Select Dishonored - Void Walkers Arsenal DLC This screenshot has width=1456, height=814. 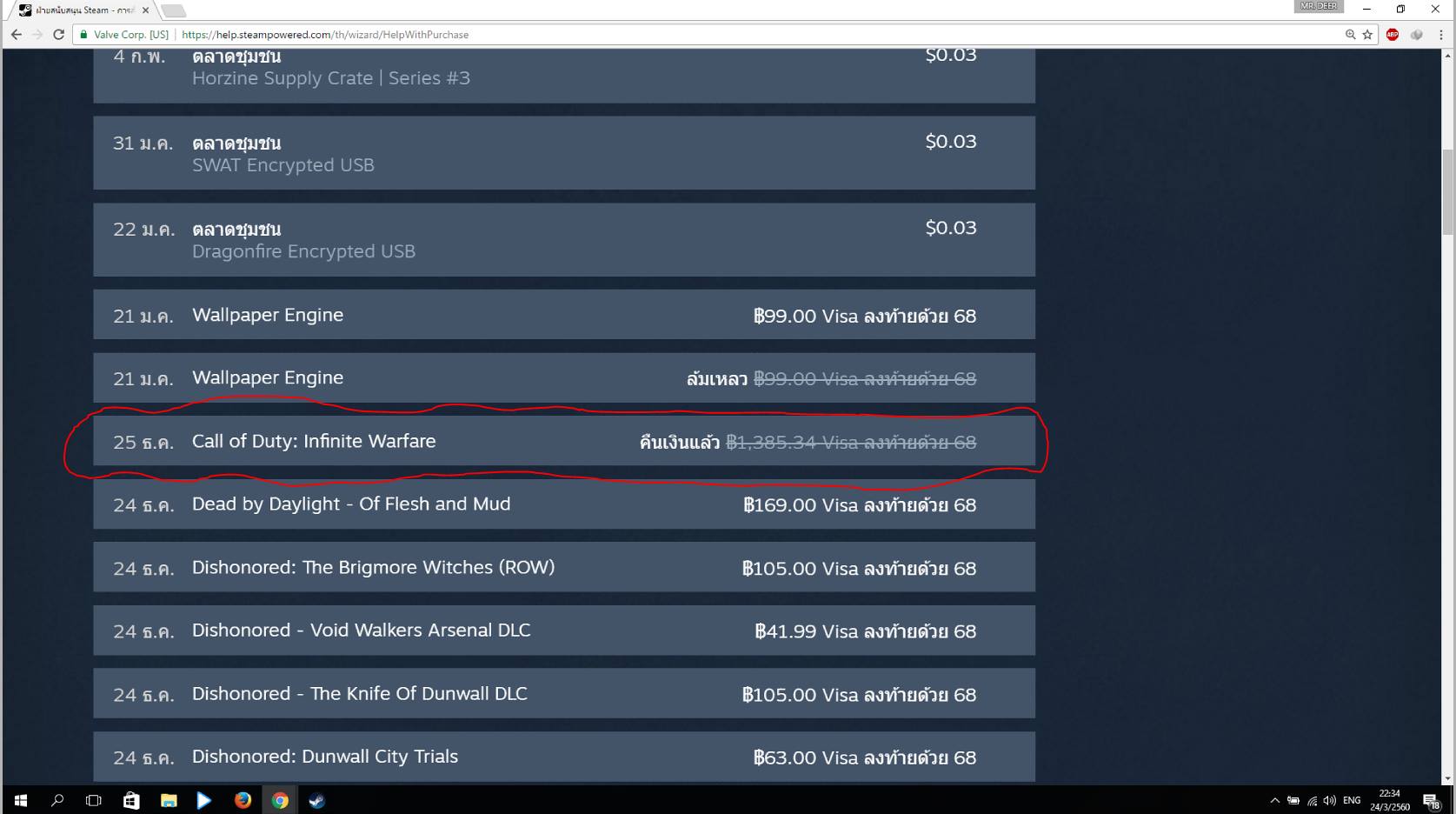[x=564, y=631]
